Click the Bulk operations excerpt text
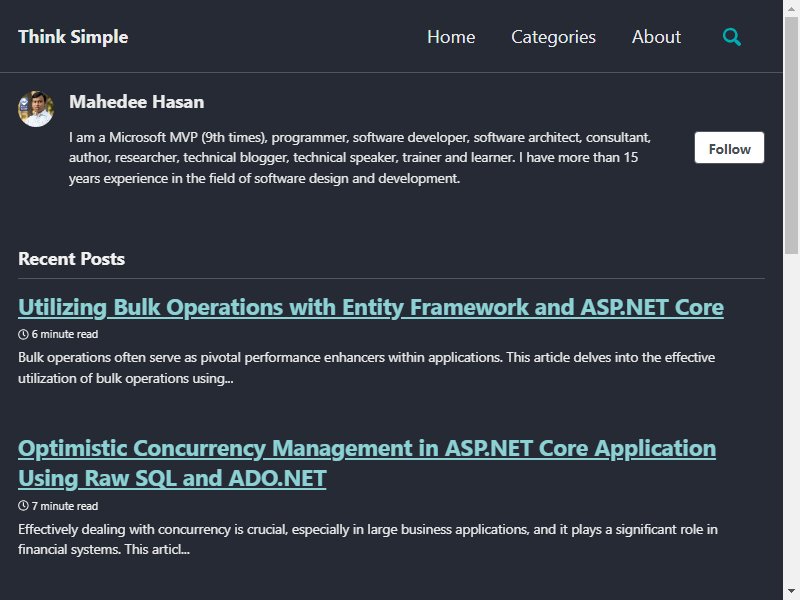The height and width of the screenshot is (600, 800). (366, 368)
